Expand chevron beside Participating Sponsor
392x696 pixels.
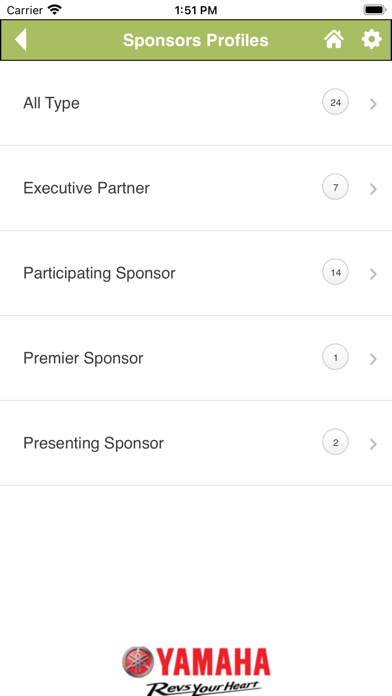coord(373,274)
